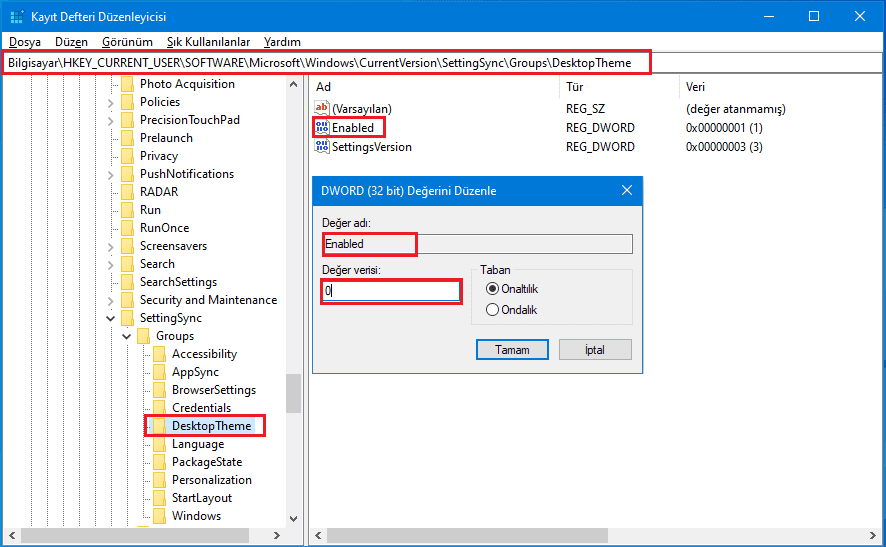886x547 pixels.
Task: Click the SettingSync folder icon
Action: point(128,318)
